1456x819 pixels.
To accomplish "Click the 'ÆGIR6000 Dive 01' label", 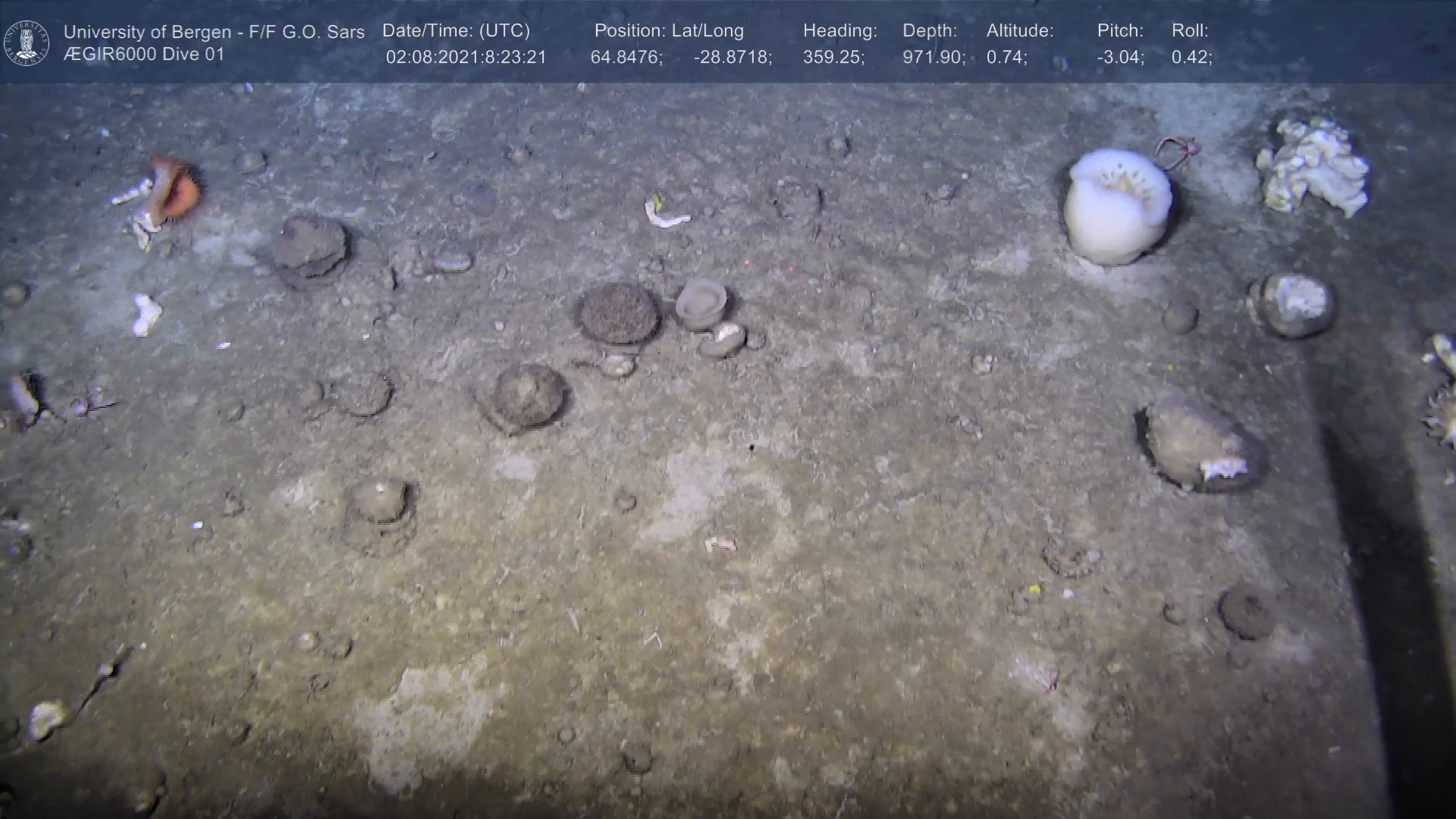I will 144,55.
